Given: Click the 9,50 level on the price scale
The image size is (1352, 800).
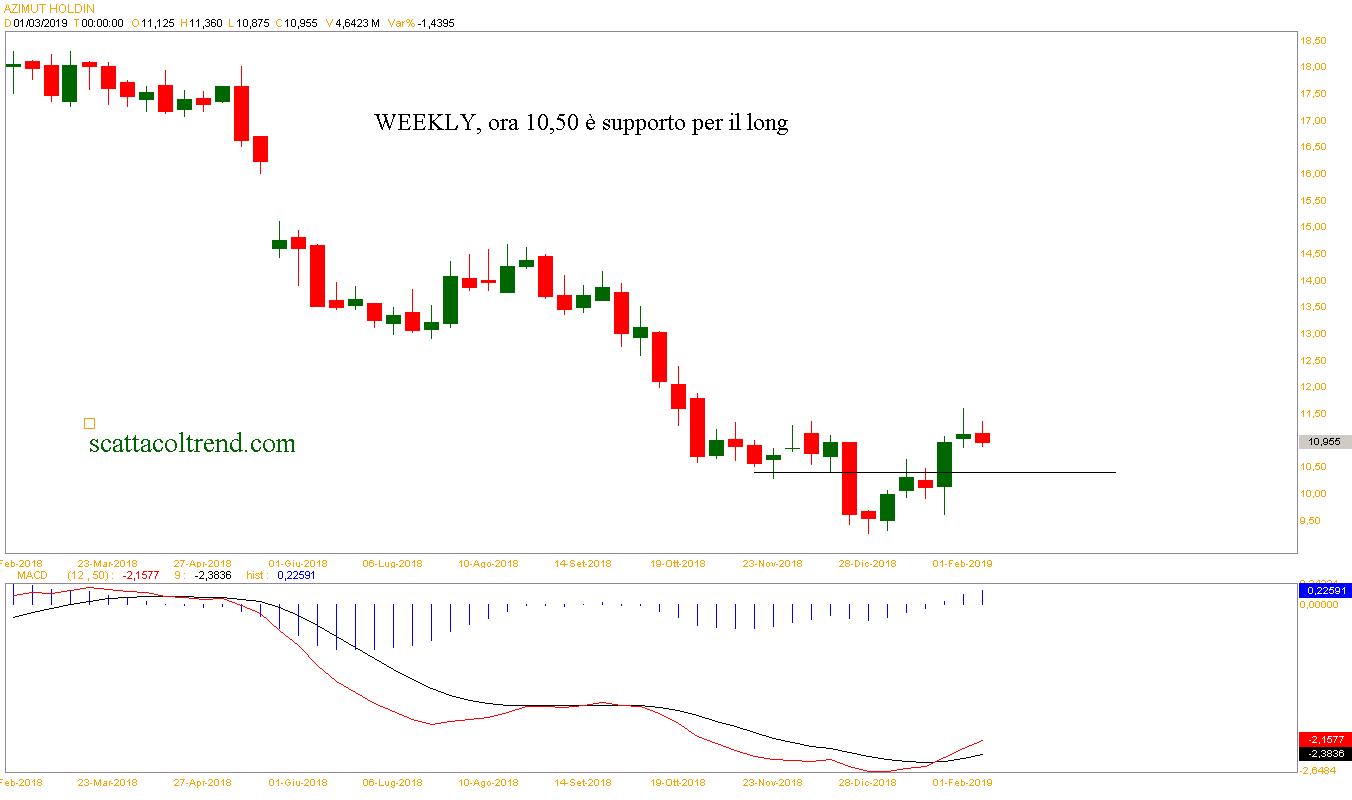Looking at the screenshot, I should coord(1312,521).
